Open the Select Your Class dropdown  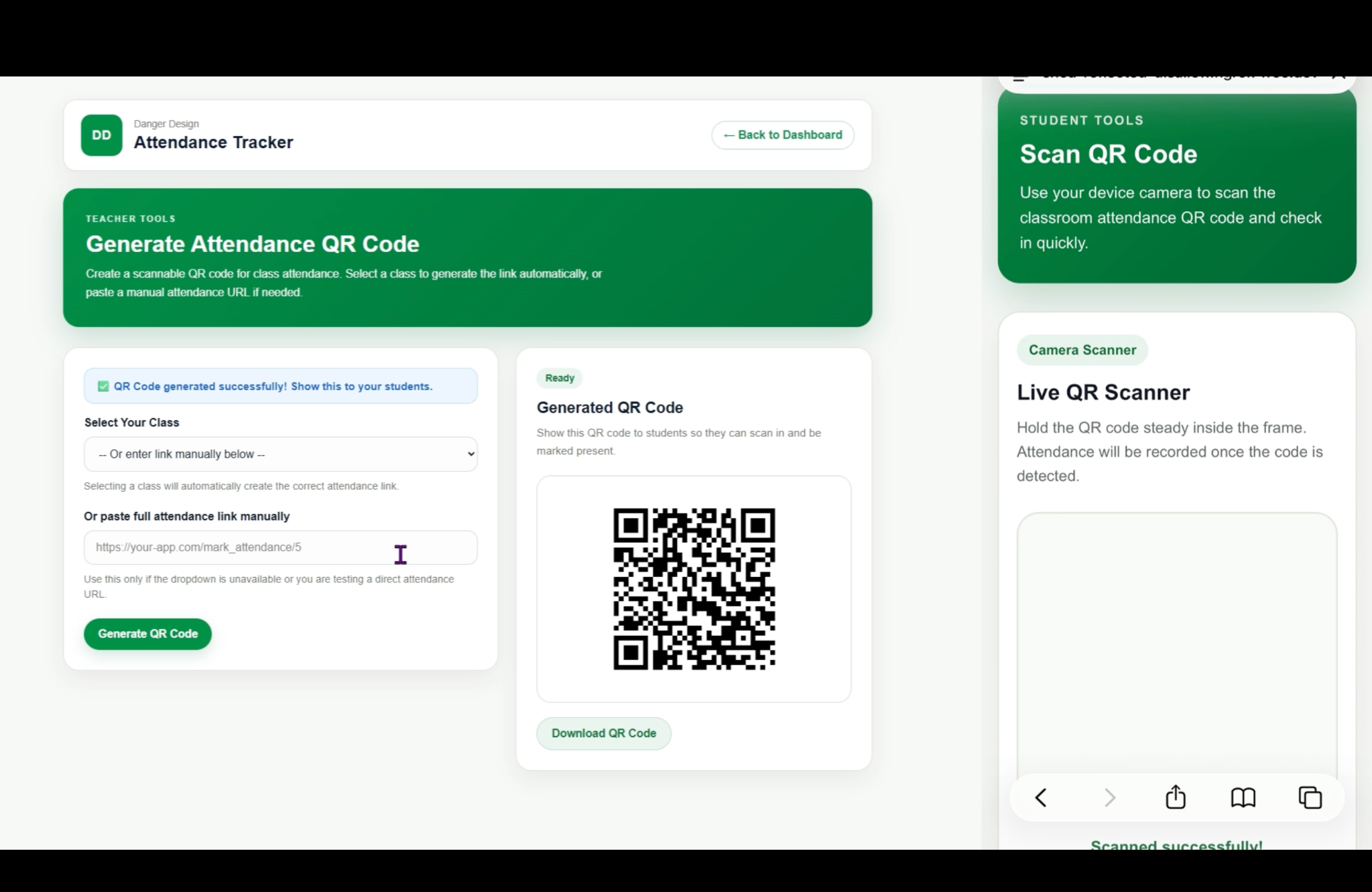coord(281,454)
